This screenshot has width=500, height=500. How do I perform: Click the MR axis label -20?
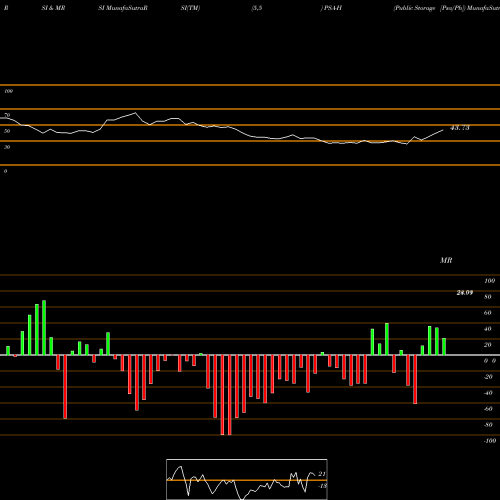(x=488, y=377)
